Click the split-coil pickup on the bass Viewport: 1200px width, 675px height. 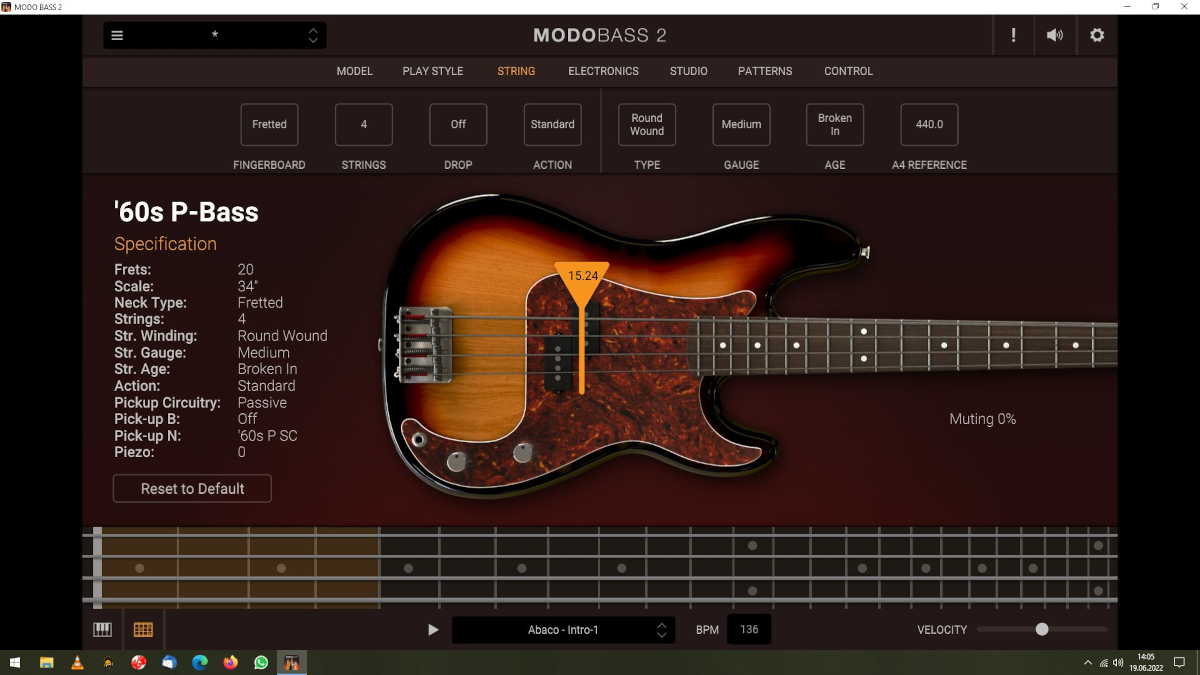(x=571, y=347)
